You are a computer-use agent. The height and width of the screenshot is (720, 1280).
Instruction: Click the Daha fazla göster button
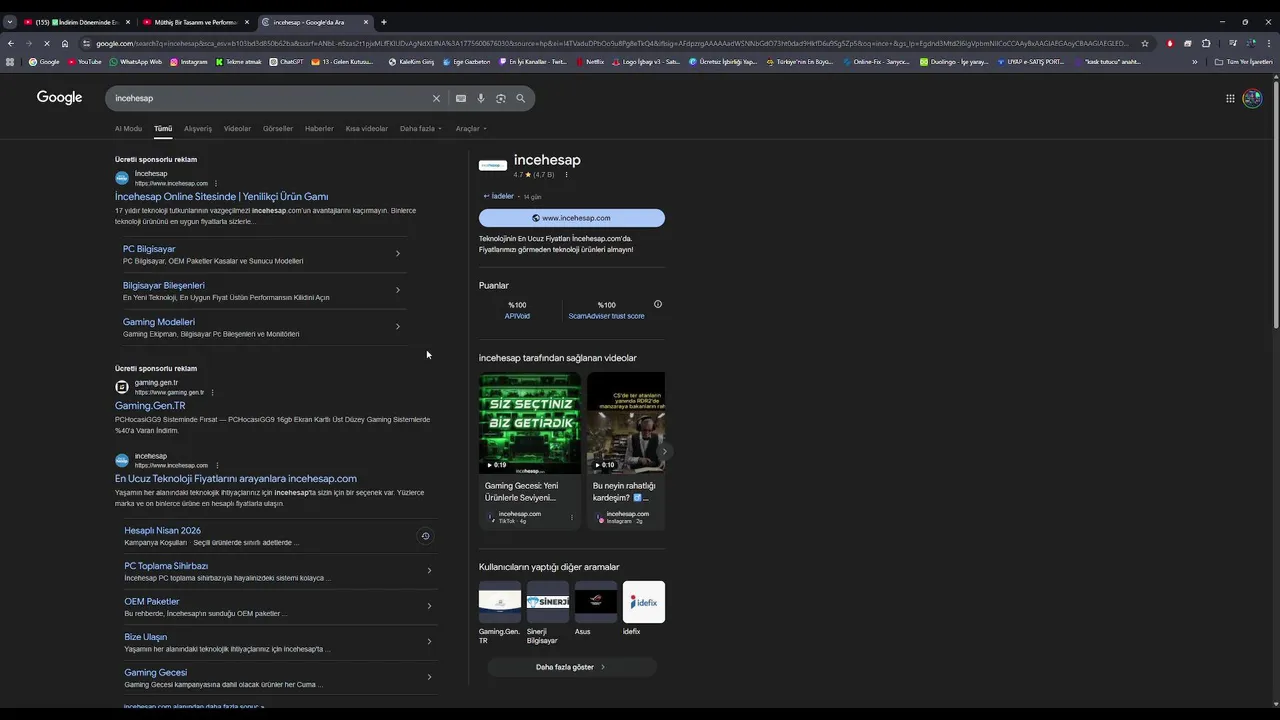tap(572, 667)
